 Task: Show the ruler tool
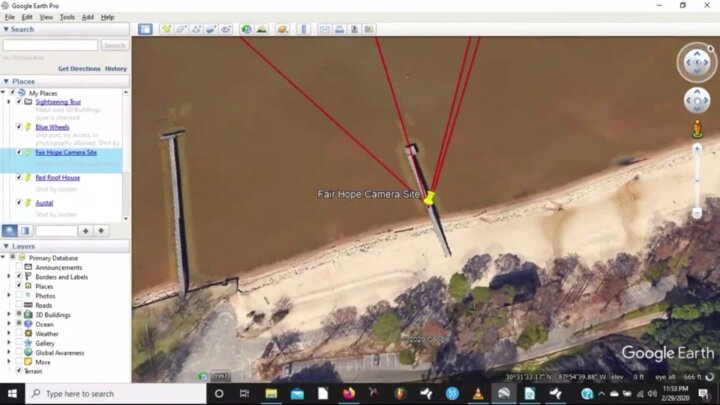pyautogui.click(x=304, y=29)
